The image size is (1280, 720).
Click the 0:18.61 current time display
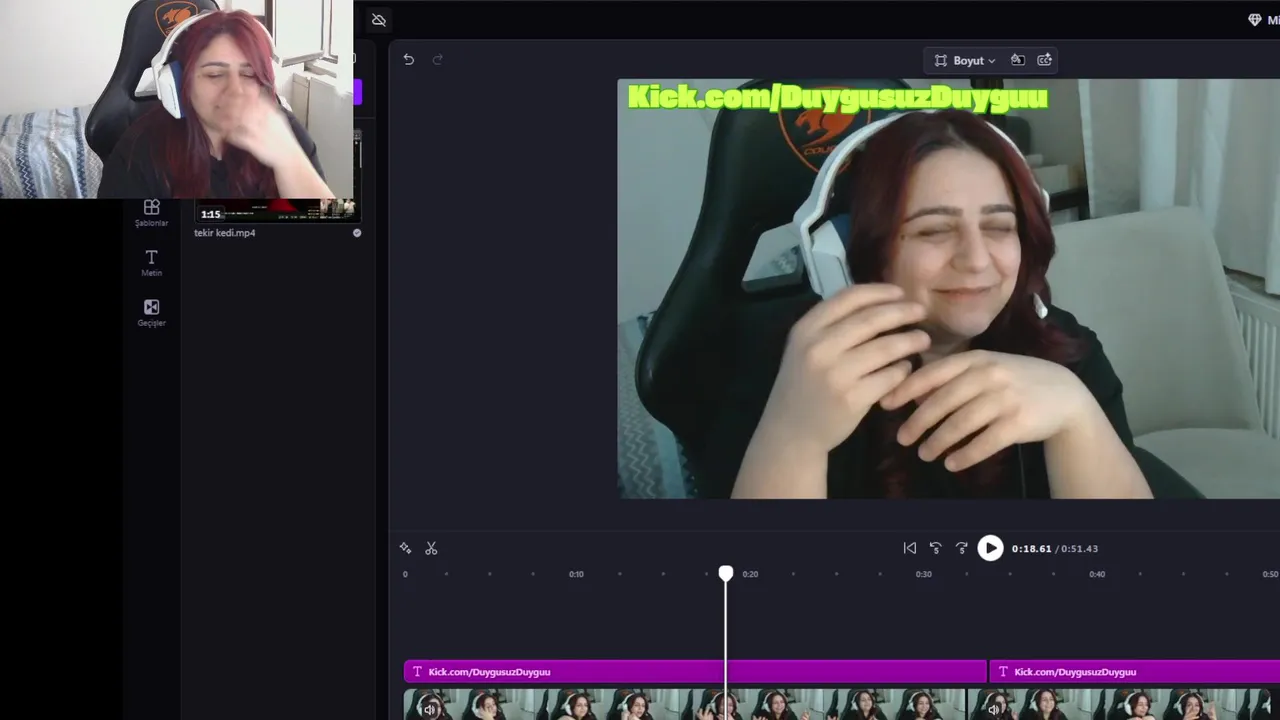point(1031,548)
